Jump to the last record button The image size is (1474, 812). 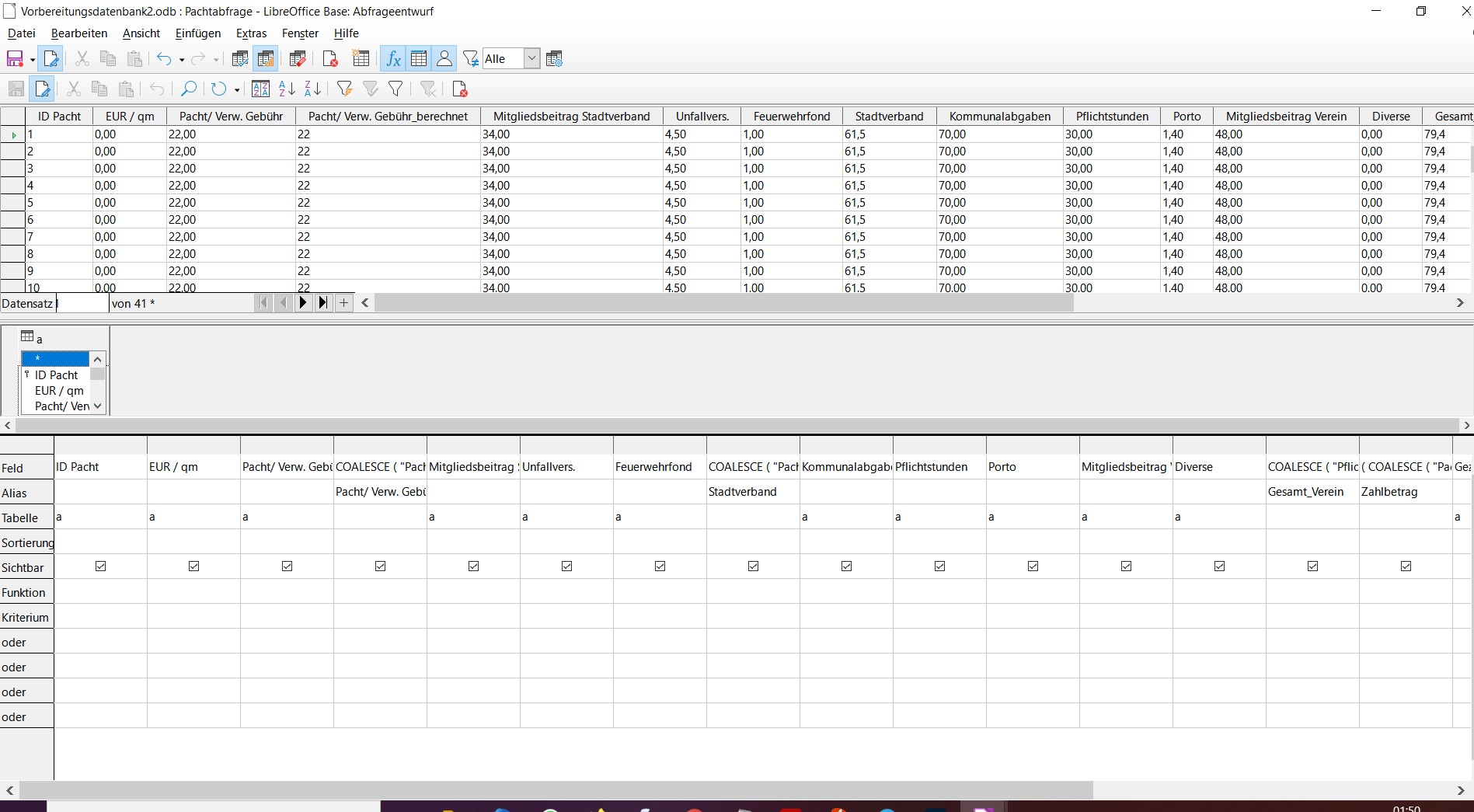pyautogui.click(x=323, y=303)
